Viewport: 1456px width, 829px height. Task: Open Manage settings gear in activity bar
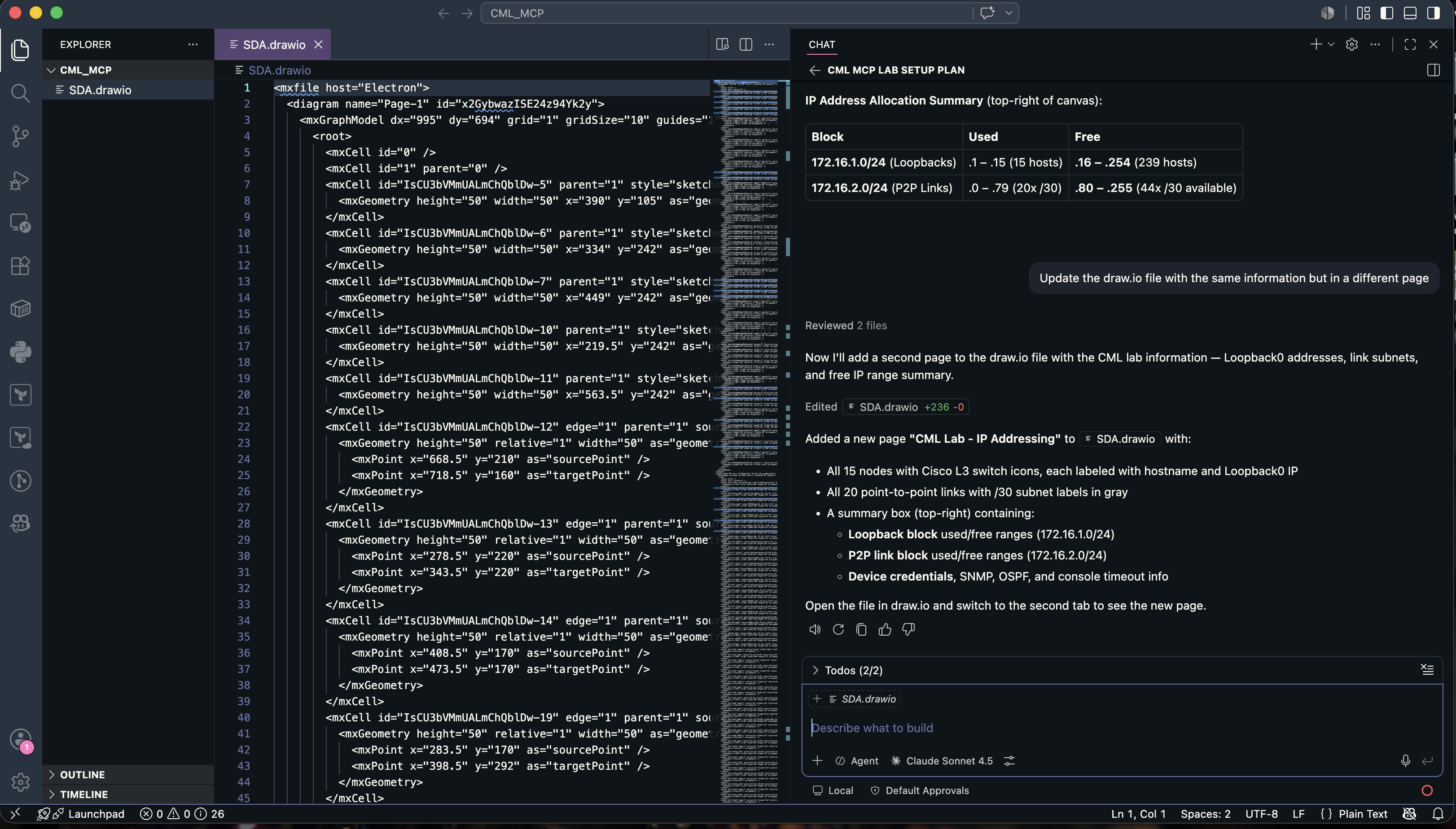21,782
